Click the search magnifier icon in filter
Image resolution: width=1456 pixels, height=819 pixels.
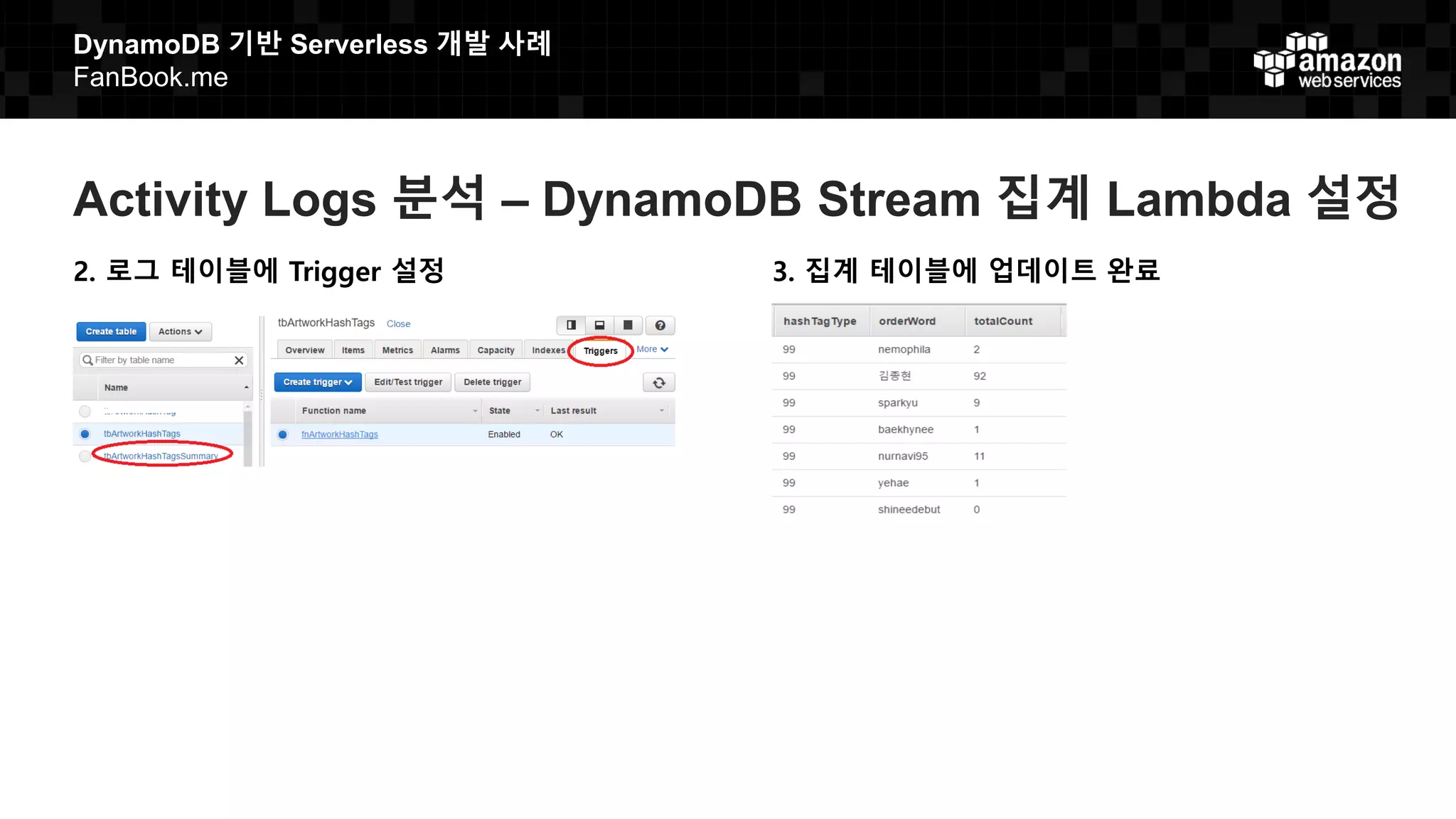pos(87,360)
